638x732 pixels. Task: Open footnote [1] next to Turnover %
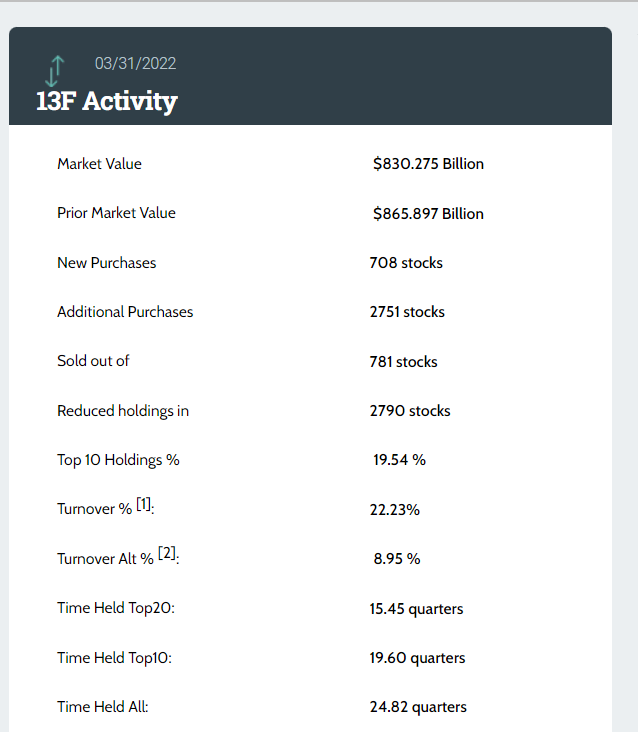click(143, 505)
